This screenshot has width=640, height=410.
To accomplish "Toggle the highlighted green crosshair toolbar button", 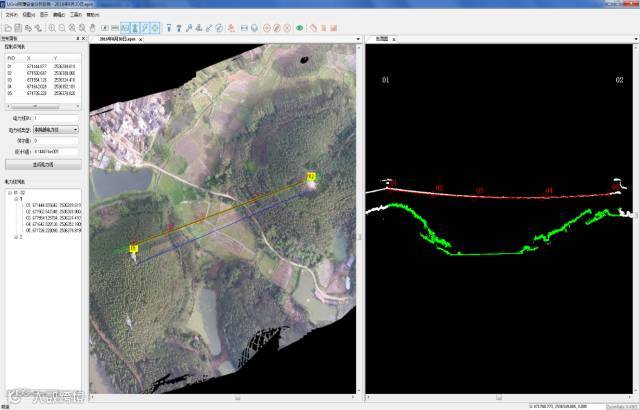I will tap(155, 28).
